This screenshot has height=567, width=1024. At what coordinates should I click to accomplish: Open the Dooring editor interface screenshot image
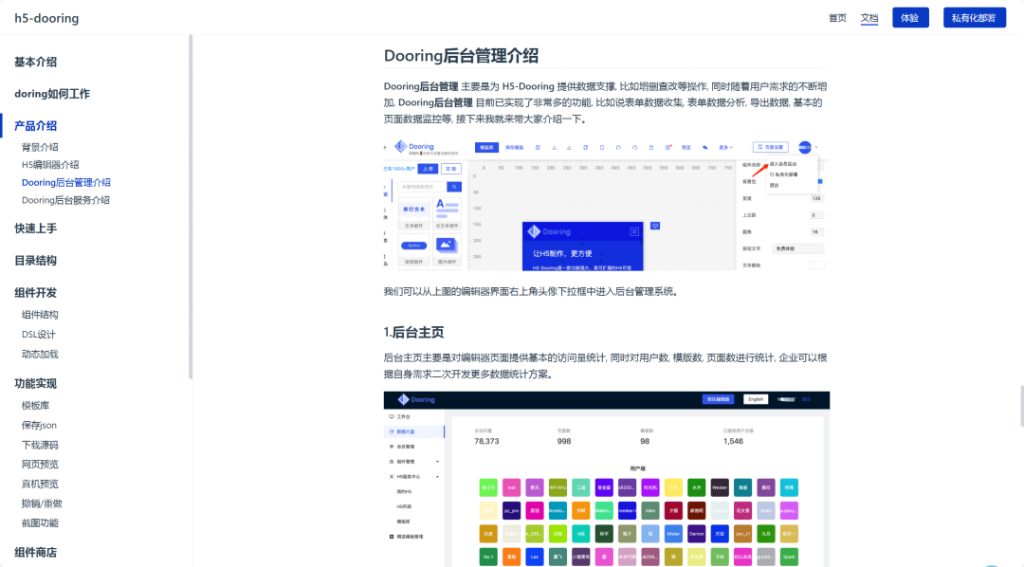606,204
